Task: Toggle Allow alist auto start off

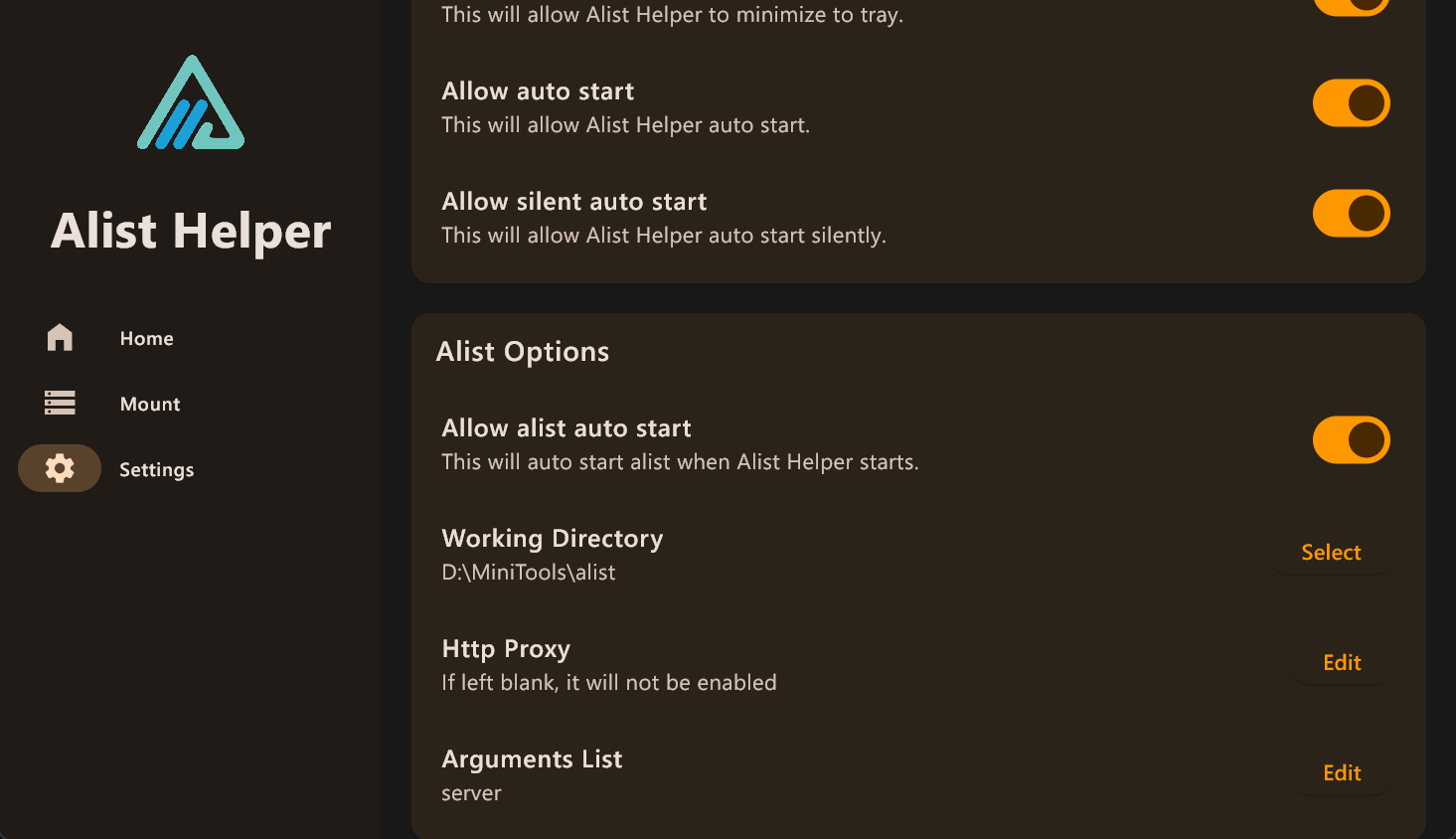Action: (1351, 439)
